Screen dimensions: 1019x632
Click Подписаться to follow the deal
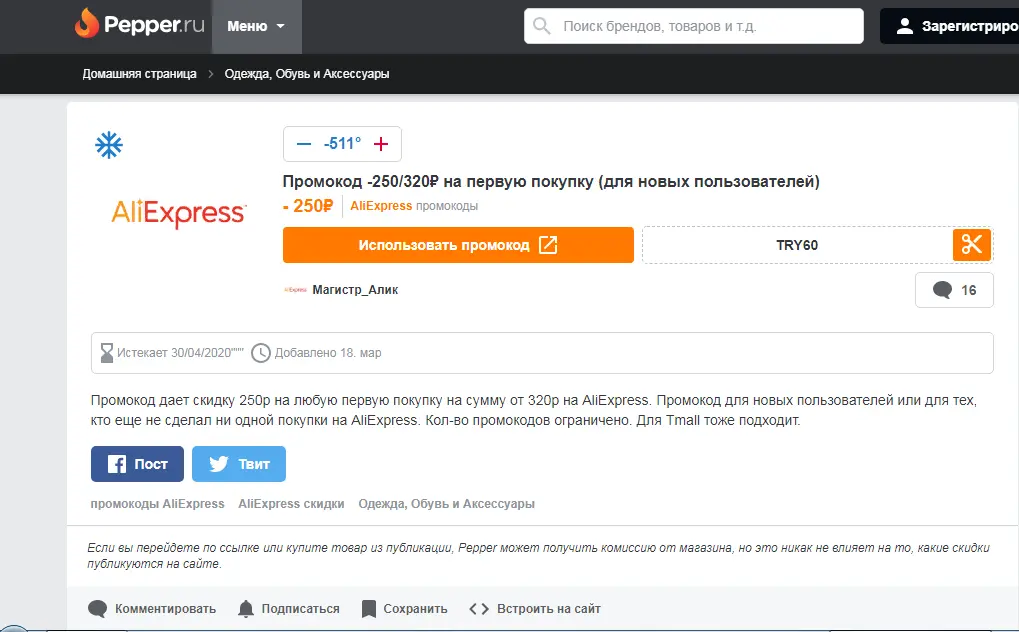pyautogui.click(x=300, y=609)
